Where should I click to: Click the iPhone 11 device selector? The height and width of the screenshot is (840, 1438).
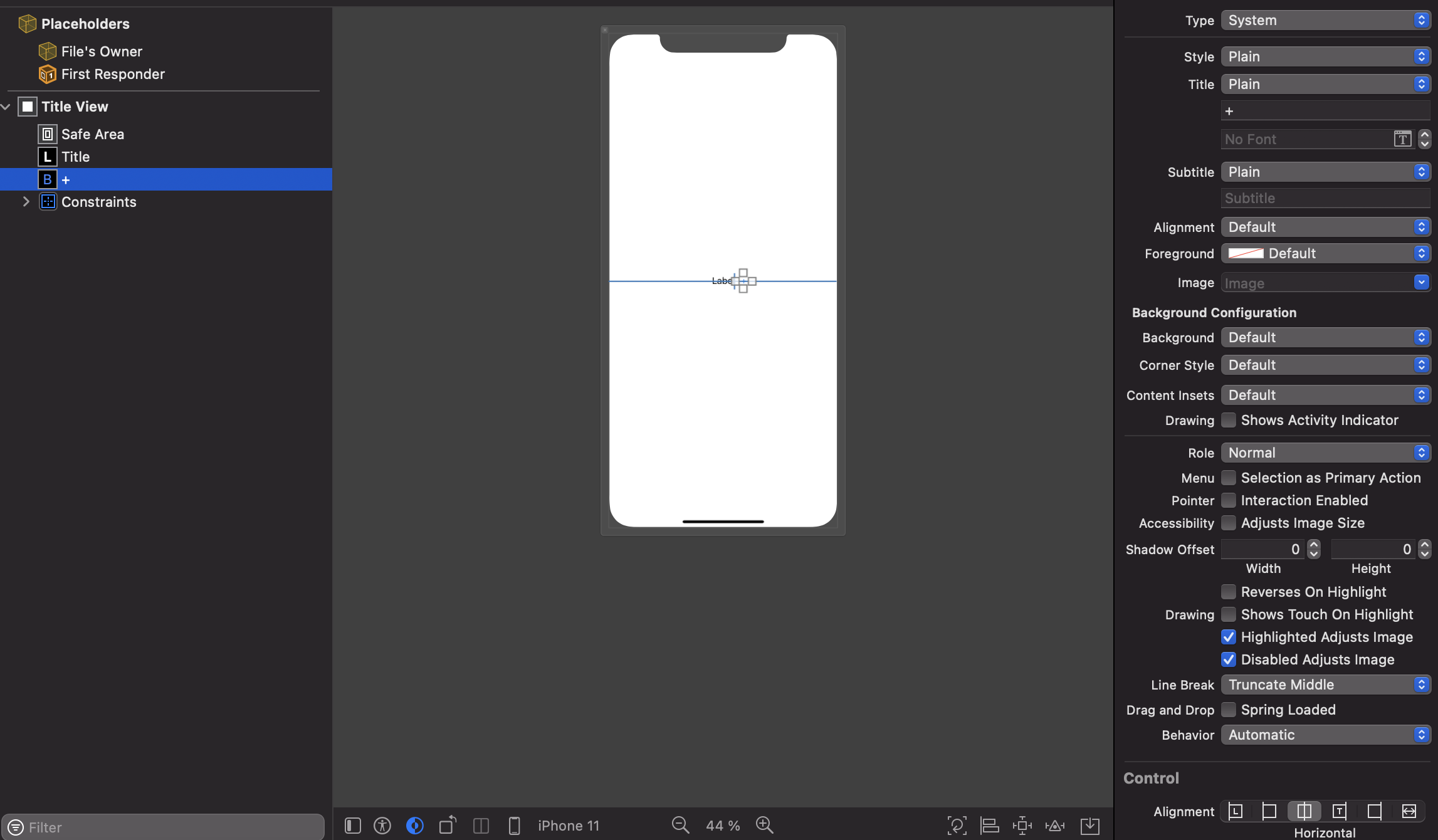coord(568,824)
